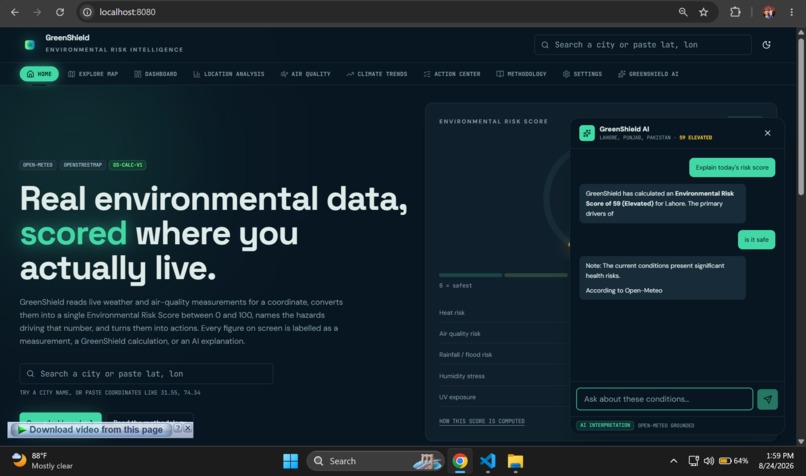Click 'Download video from this page' overlay

pyautogui.click(x=90, y=429)
